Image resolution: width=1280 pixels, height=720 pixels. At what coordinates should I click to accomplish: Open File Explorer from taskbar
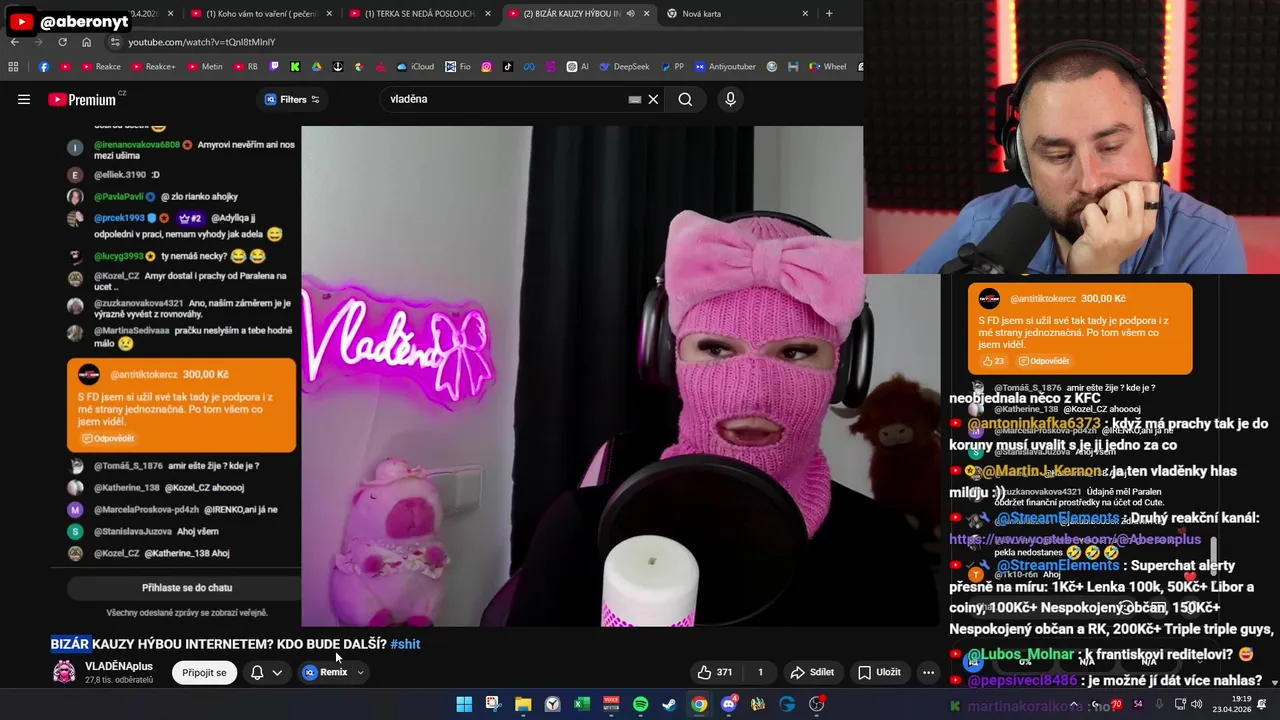pos(523,704)
